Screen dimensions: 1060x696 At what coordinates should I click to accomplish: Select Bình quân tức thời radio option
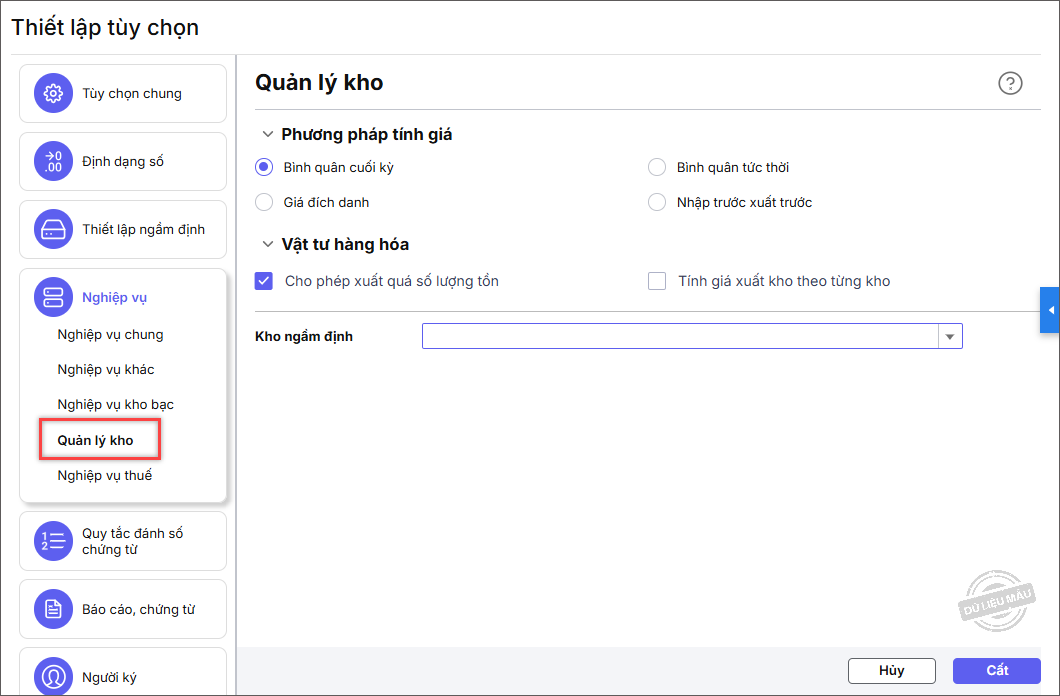point(657,167)
